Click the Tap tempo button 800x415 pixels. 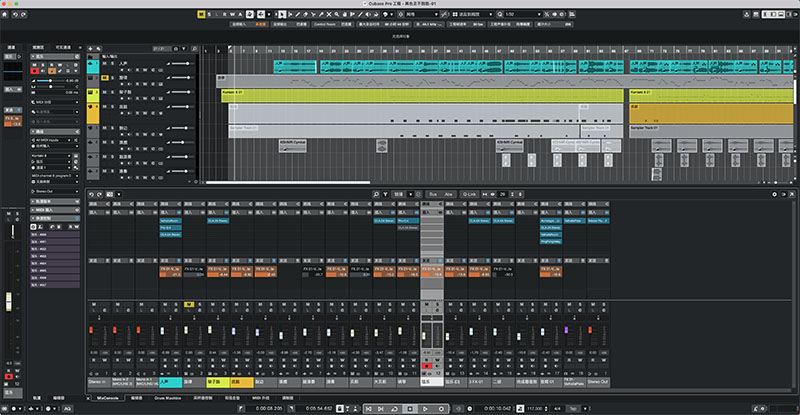573,409
